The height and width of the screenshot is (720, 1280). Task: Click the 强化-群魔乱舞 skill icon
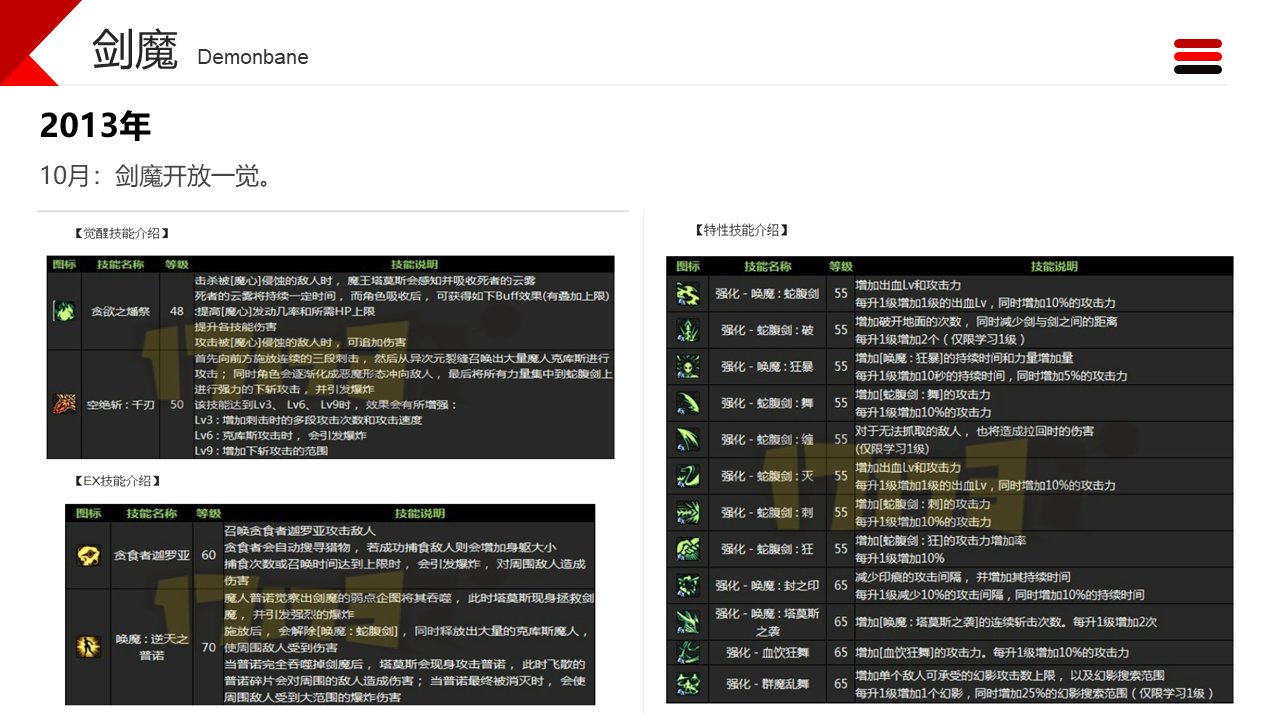tap(687, 685)
